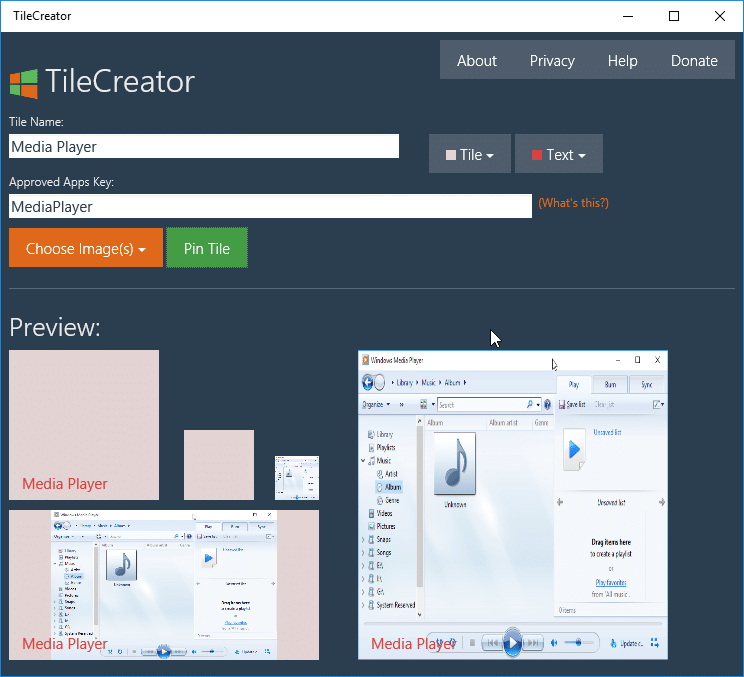Open the About page

click(x=476, y=60)
